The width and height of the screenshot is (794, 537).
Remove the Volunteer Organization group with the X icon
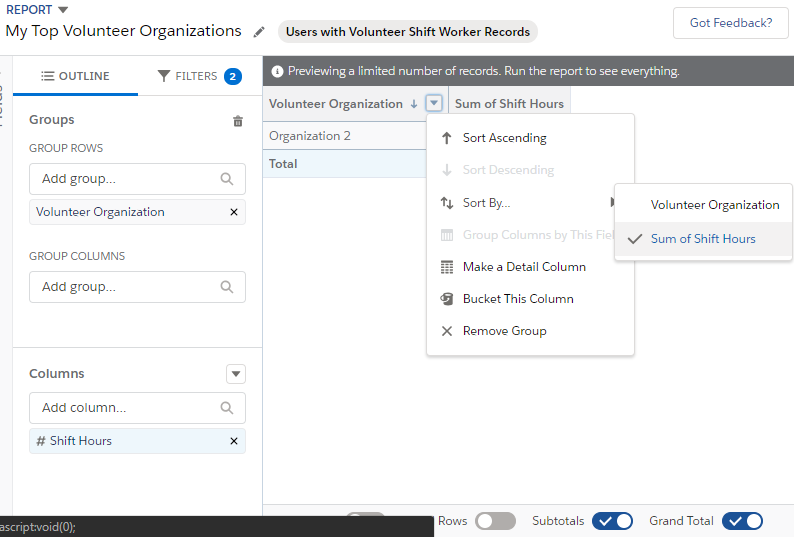point(234,212)
